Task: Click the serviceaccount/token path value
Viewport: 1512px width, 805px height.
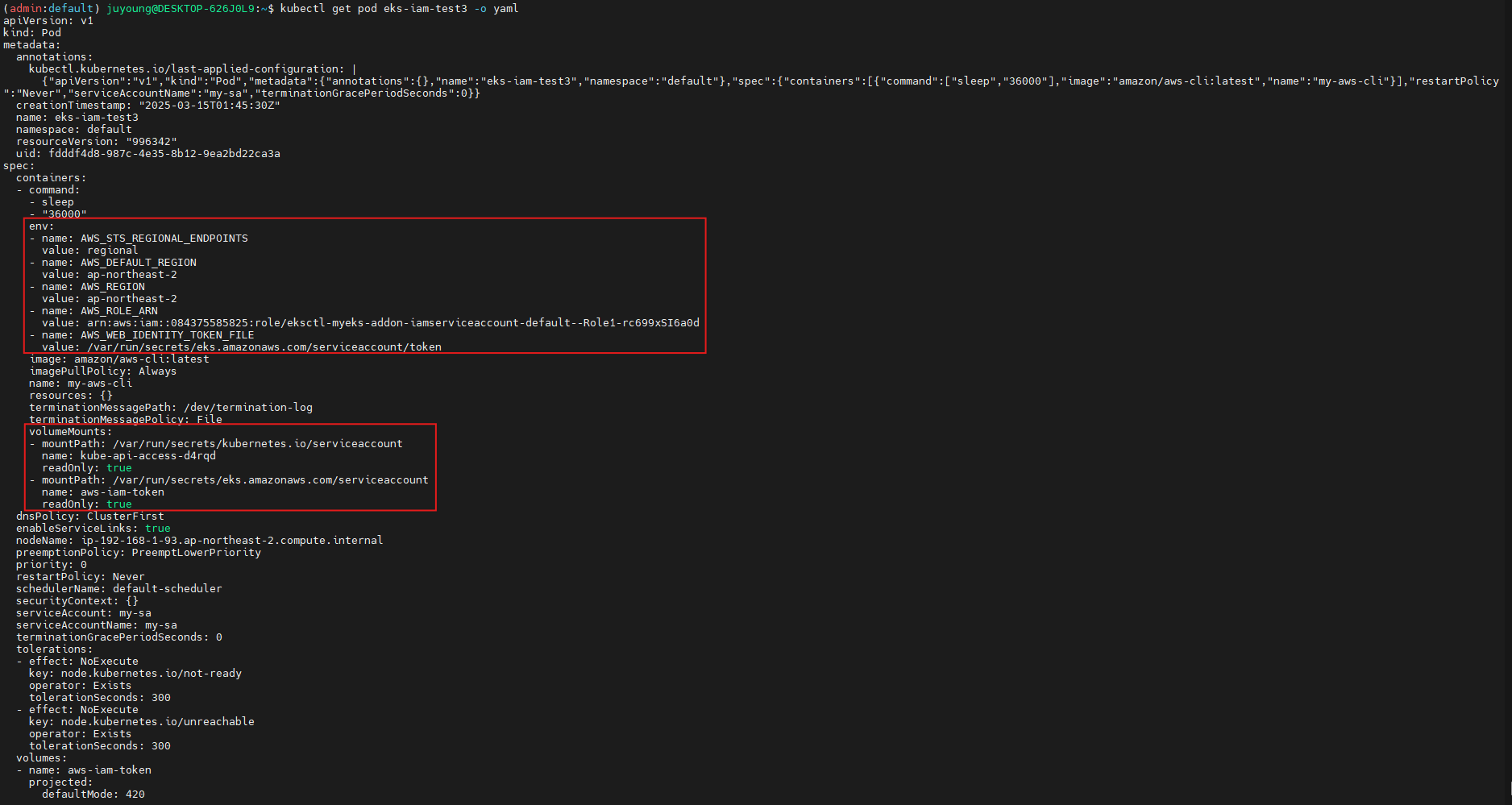Action: point(264,347)
